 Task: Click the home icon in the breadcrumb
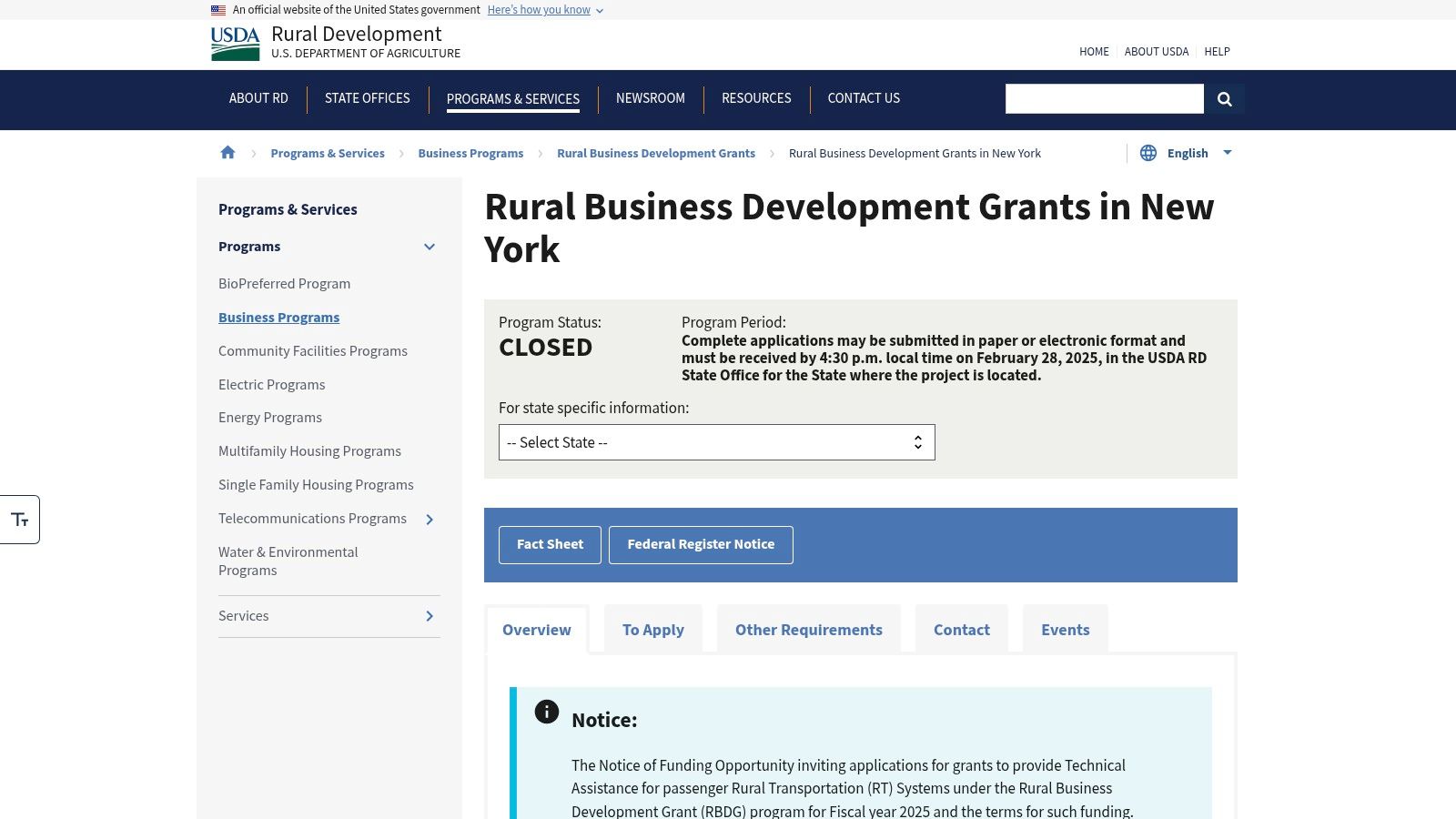pos(227,152)
